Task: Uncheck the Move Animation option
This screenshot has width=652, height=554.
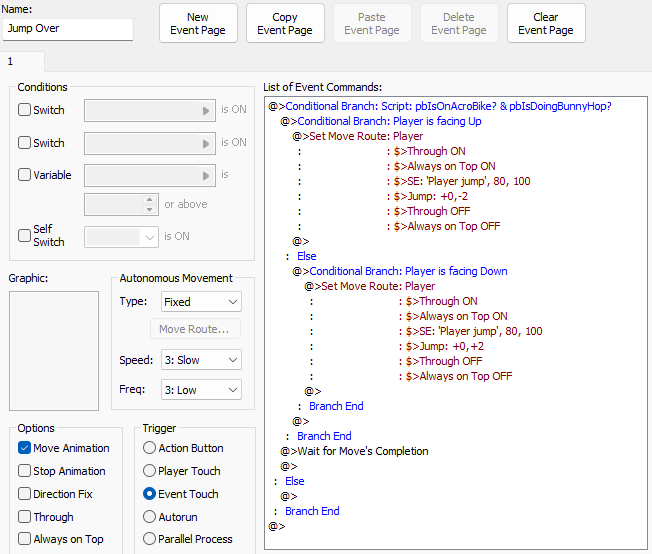Action: coord(25,448)
